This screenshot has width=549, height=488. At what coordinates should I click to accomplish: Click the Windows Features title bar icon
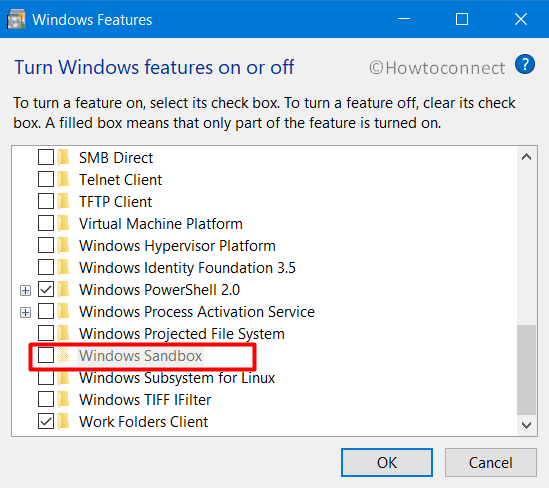click(x=16, y=20)
